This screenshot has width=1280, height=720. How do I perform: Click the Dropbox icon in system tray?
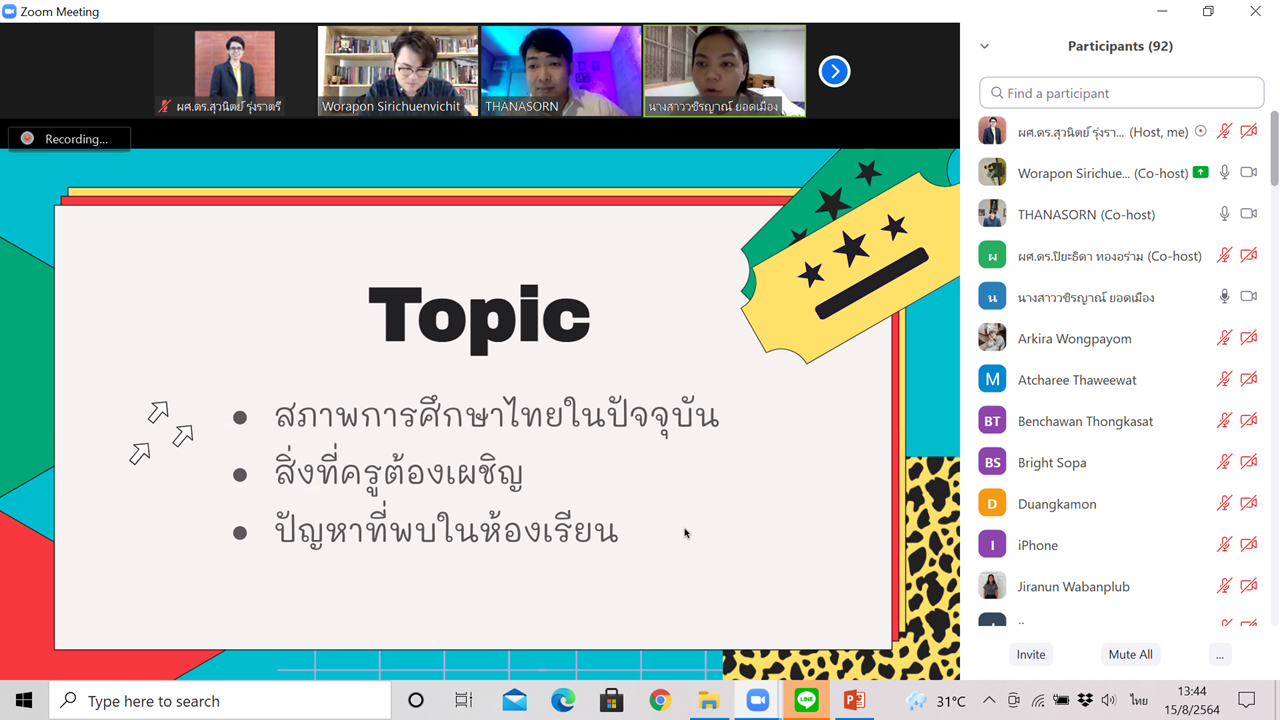click(1085, 700)
